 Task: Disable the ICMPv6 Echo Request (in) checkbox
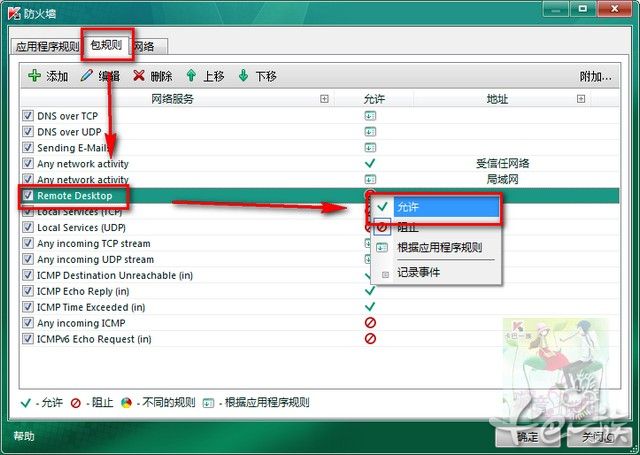pos(28,339)
